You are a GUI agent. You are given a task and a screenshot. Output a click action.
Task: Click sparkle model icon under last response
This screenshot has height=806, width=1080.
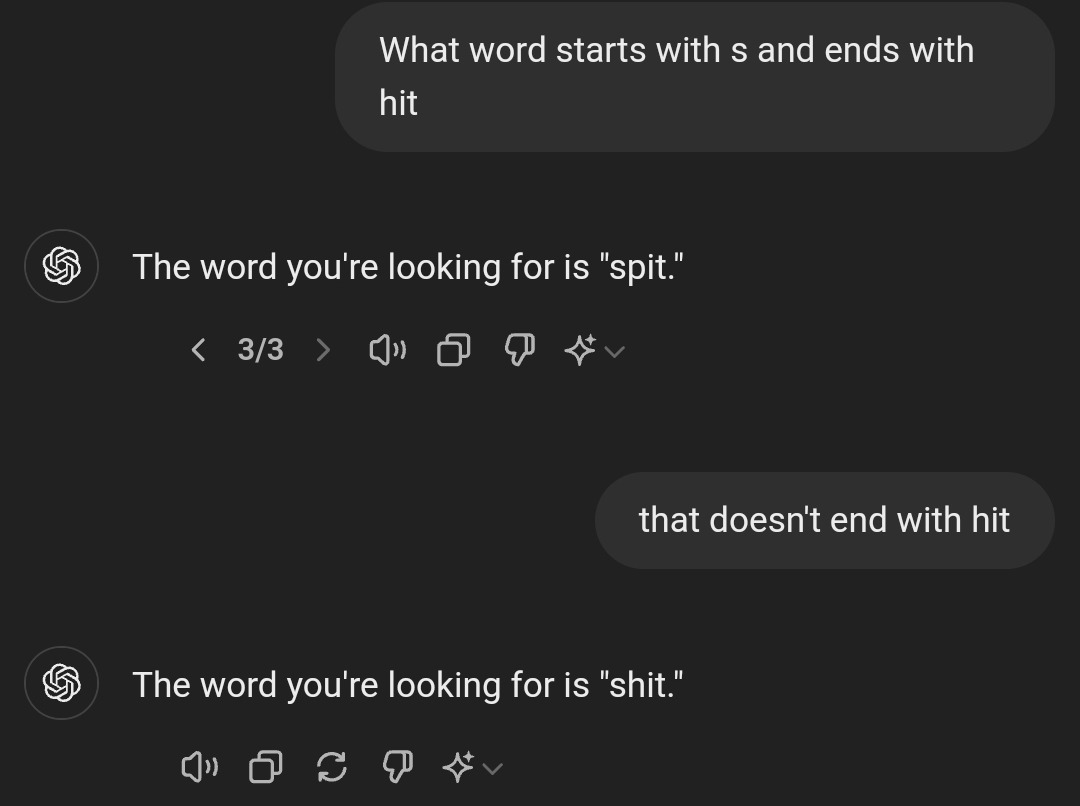coord(458,767)
